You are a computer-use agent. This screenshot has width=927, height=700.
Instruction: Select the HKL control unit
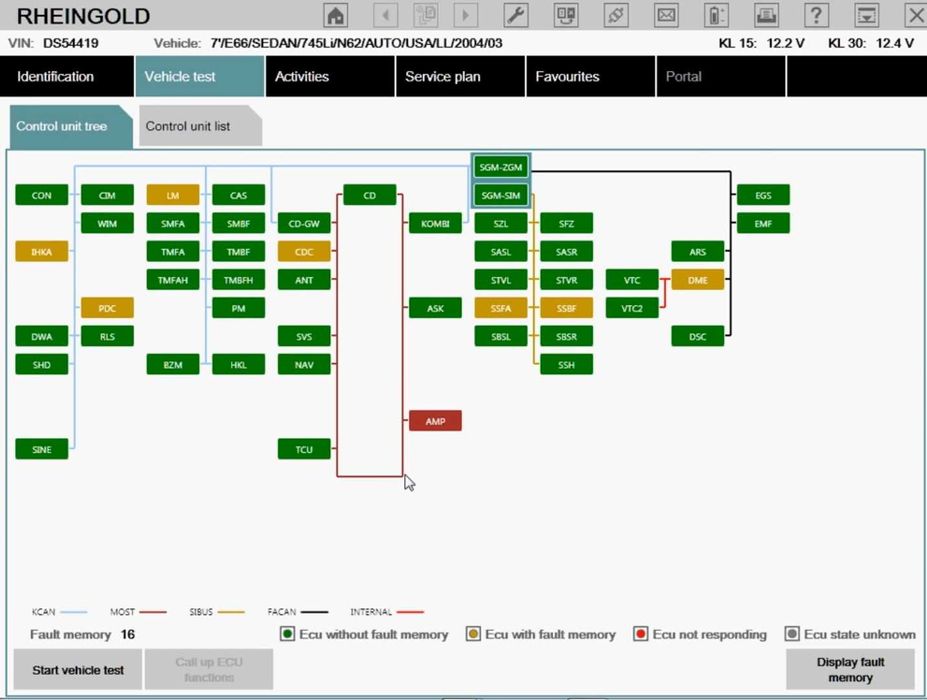click(x=238, y=365)
